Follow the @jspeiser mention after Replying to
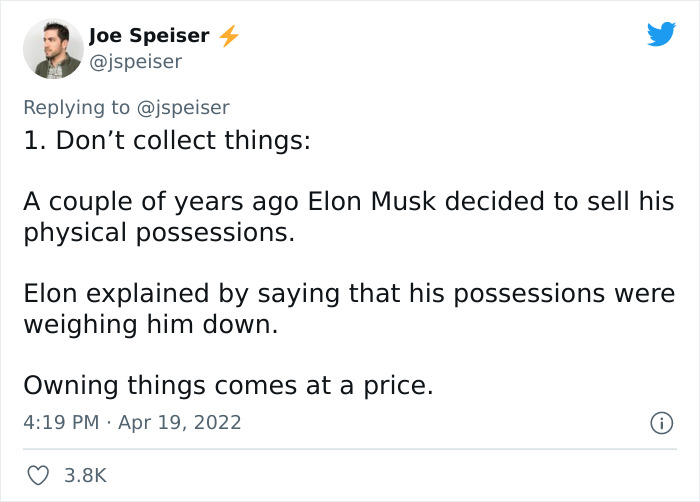The width and height of the screenshot is (700, 502). click(183, 107)
